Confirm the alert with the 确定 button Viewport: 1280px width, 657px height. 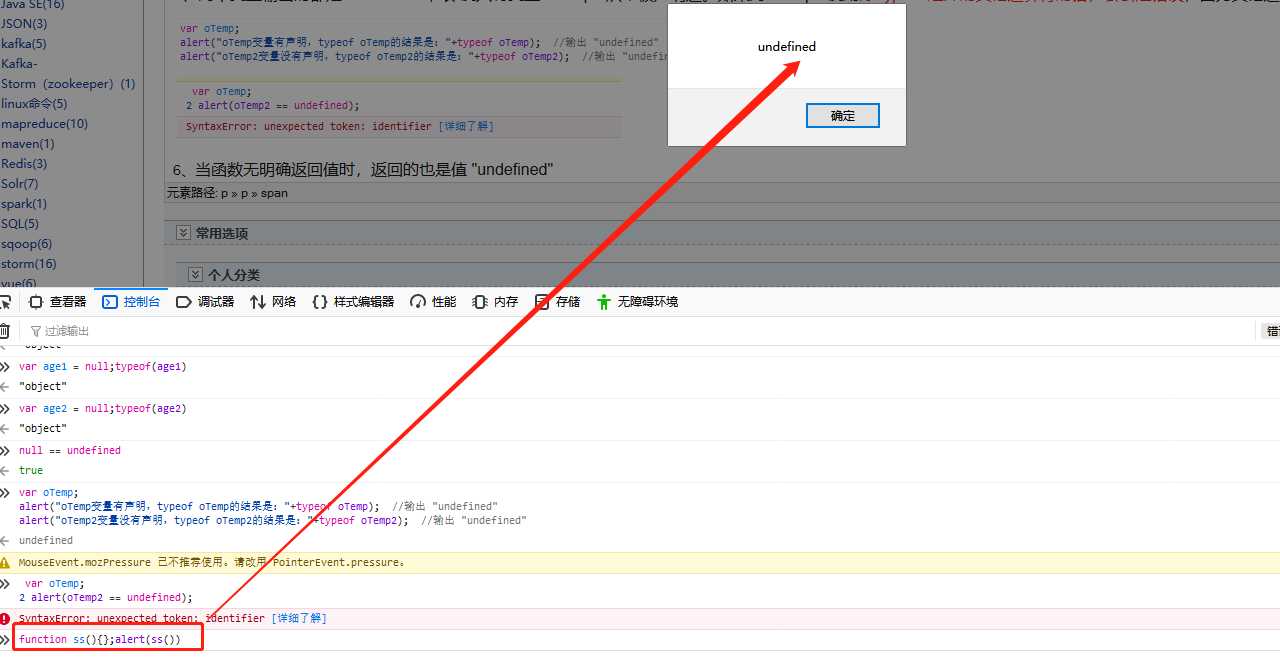pyautogui.click(x=843, y=116)
